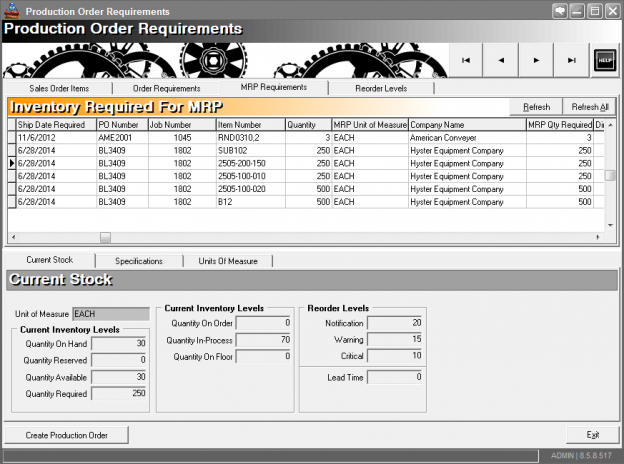Click job number 1045 cell

click(182, 138)
